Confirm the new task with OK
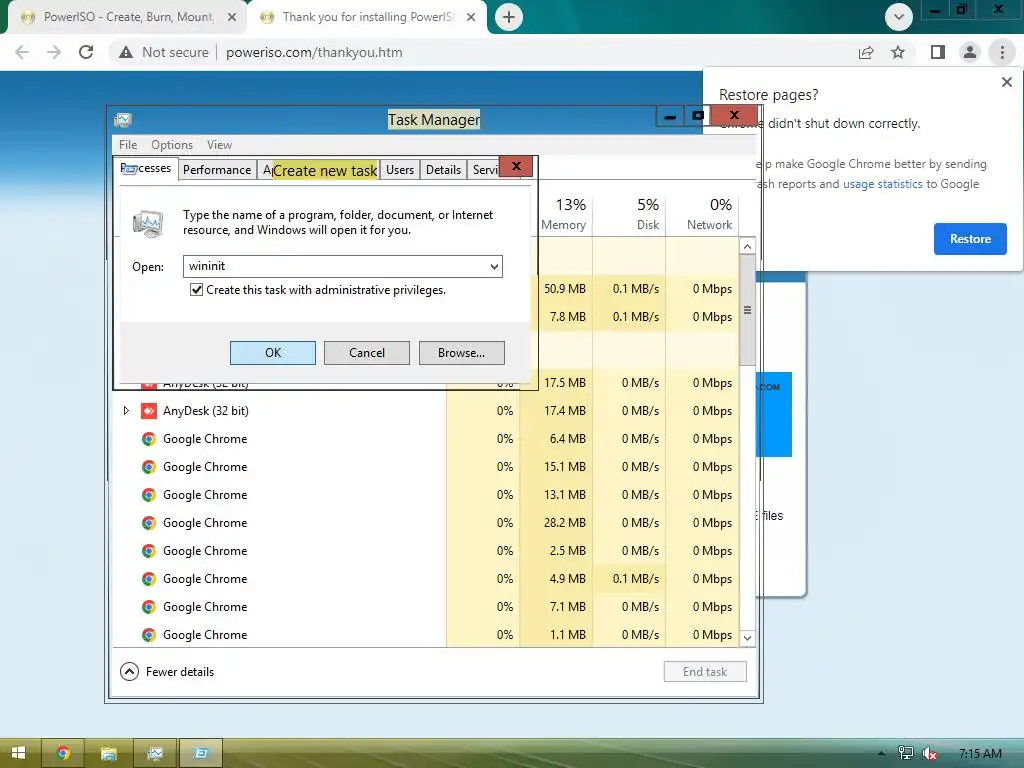 coord(272,353)
